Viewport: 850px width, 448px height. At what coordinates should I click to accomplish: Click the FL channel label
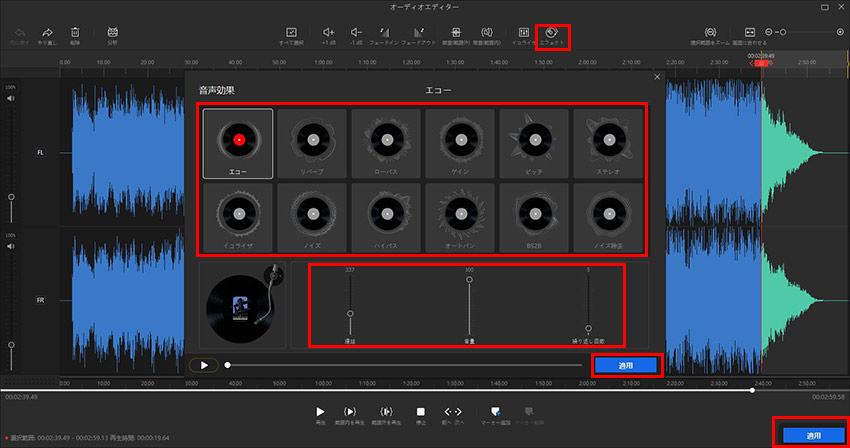pyautogui.click(x=40, y=152)
